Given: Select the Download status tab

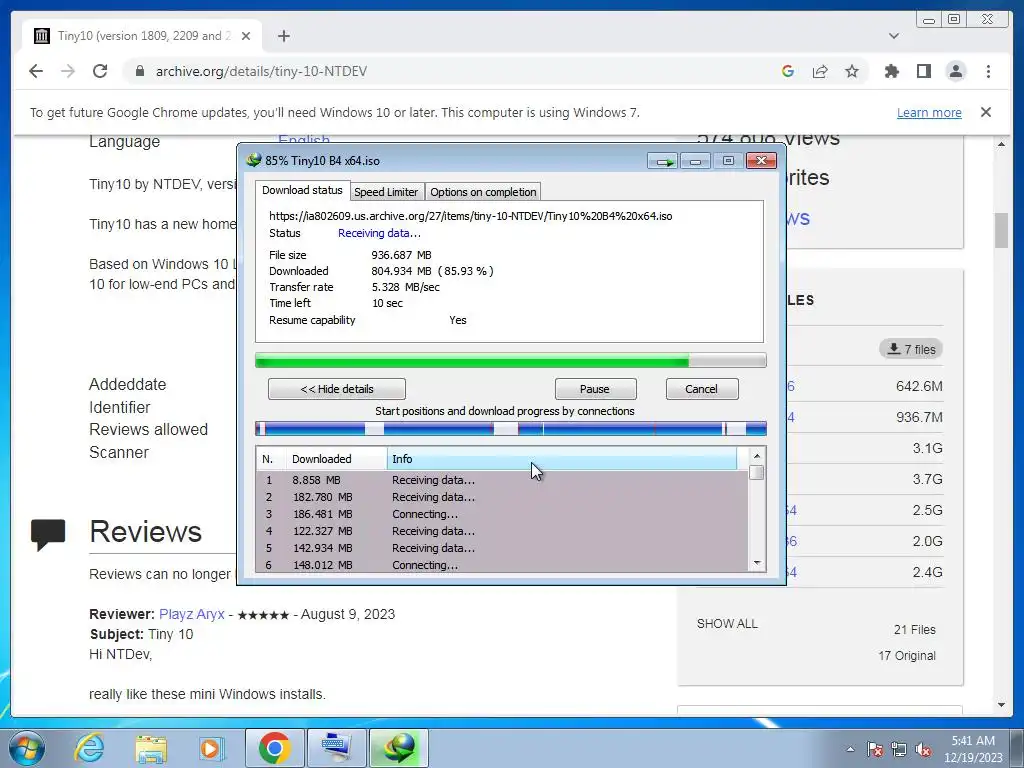Looking at the screenshot, I should (x=302, y=190).
